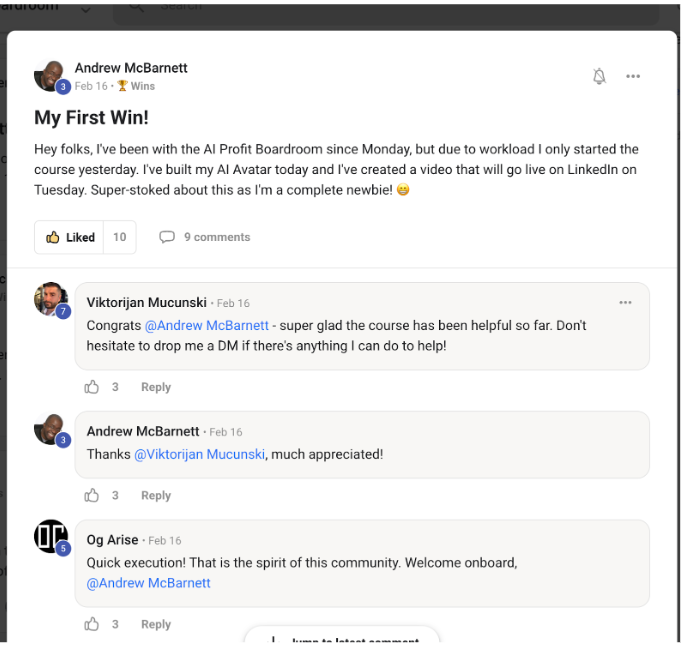The image size is (695, 670).
Task: Like Viktorijan Mucunski's comment with thumbs-up
Action: point(92,387)
